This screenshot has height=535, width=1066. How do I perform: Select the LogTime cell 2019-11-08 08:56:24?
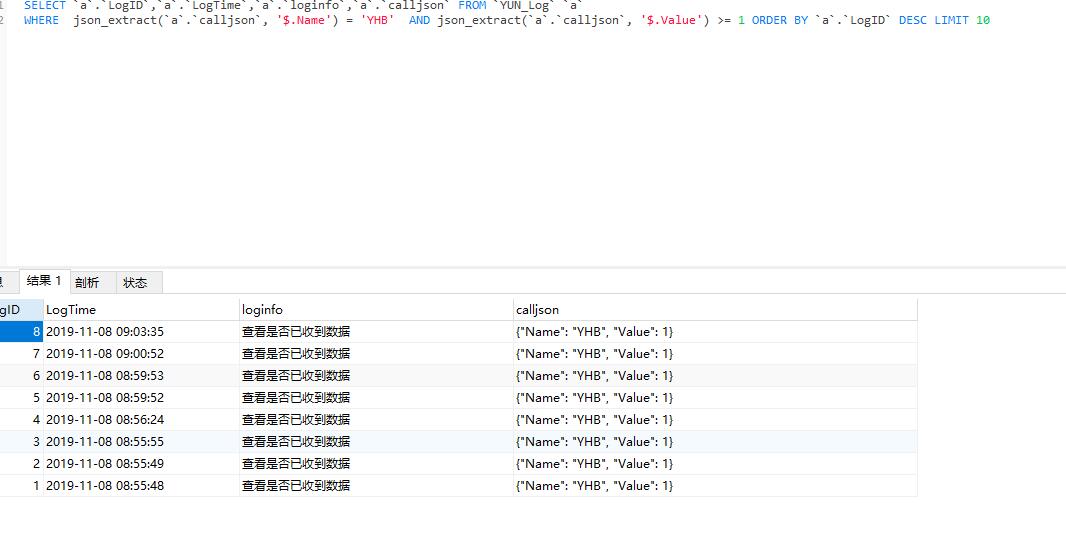point(104,420)
